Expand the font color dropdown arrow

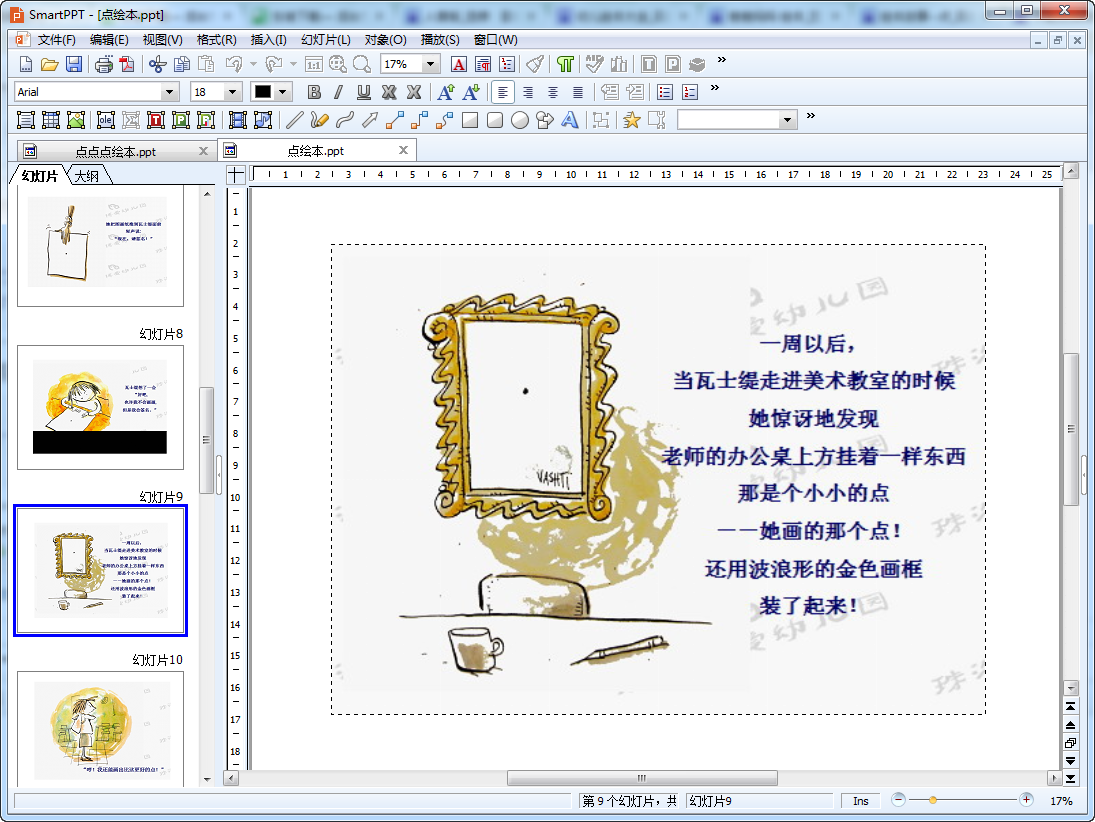(282, 92)
